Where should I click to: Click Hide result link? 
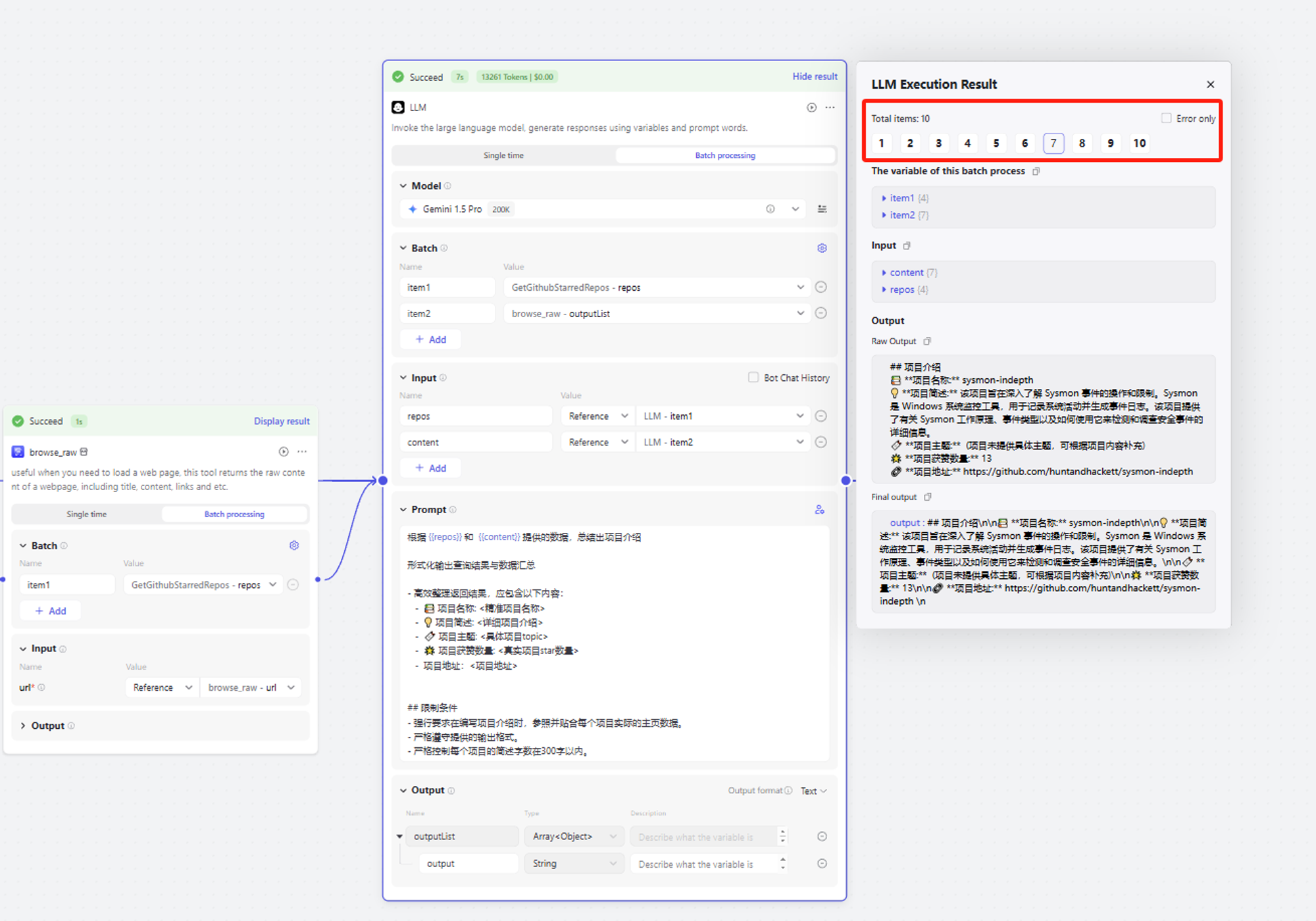tap(815, 77)
